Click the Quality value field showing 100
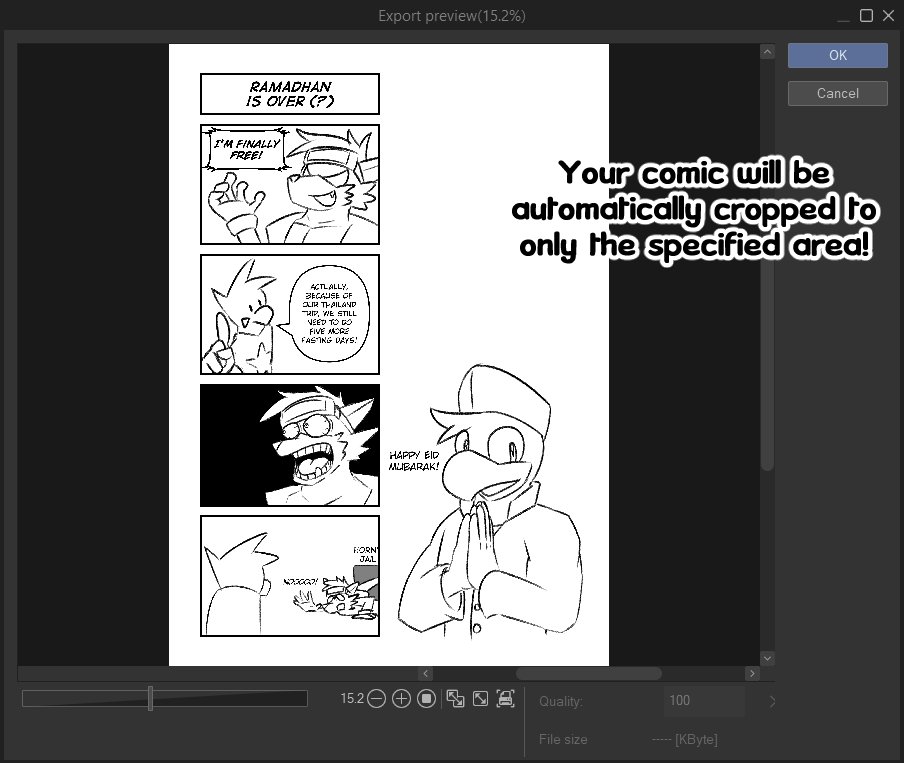Viewport: 904px width, 763px height. coord(704,701)
